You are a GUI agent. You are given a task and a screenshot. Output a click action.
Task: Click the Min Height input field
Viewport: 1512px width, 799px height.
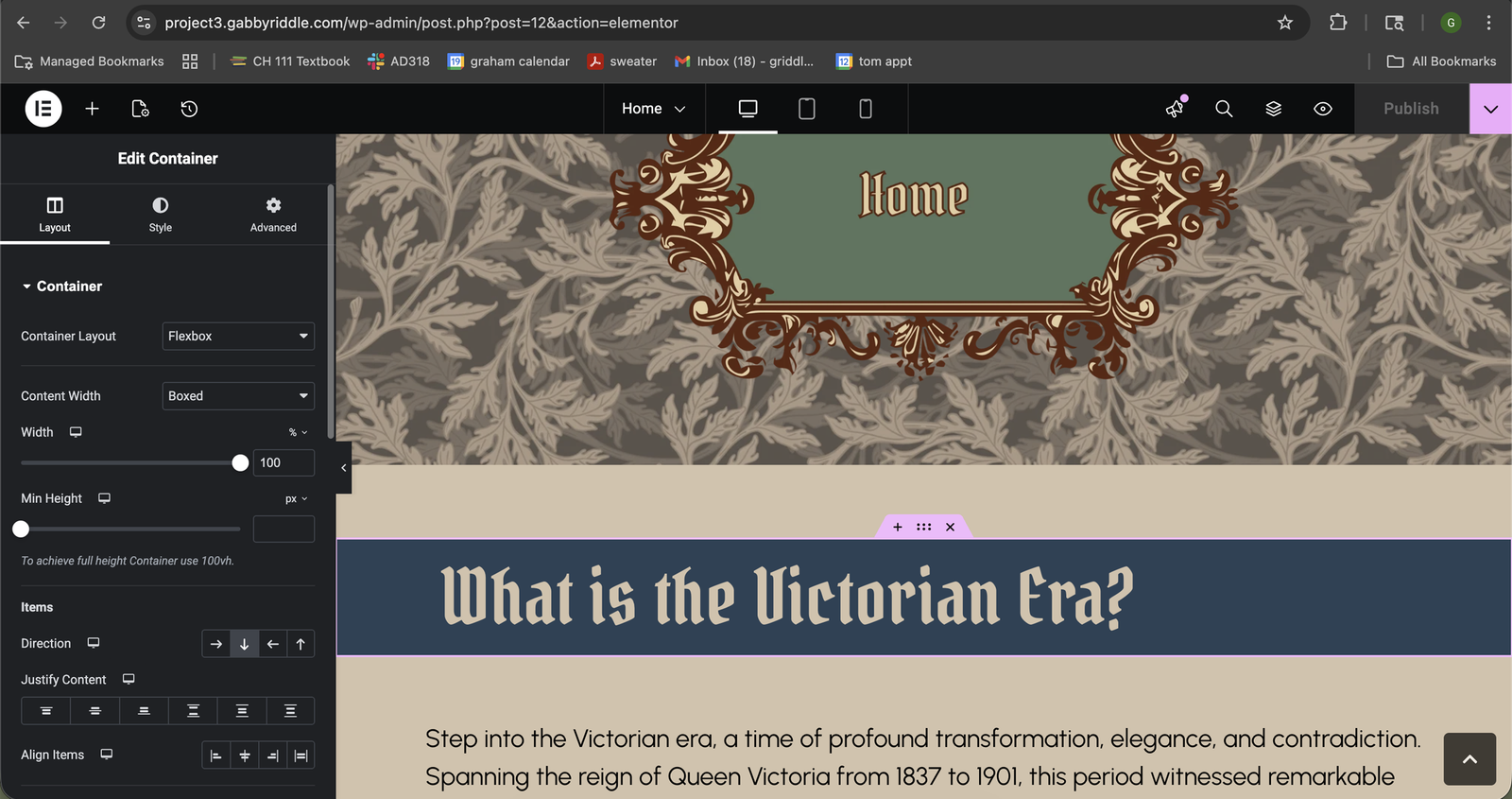coord(283,530)
